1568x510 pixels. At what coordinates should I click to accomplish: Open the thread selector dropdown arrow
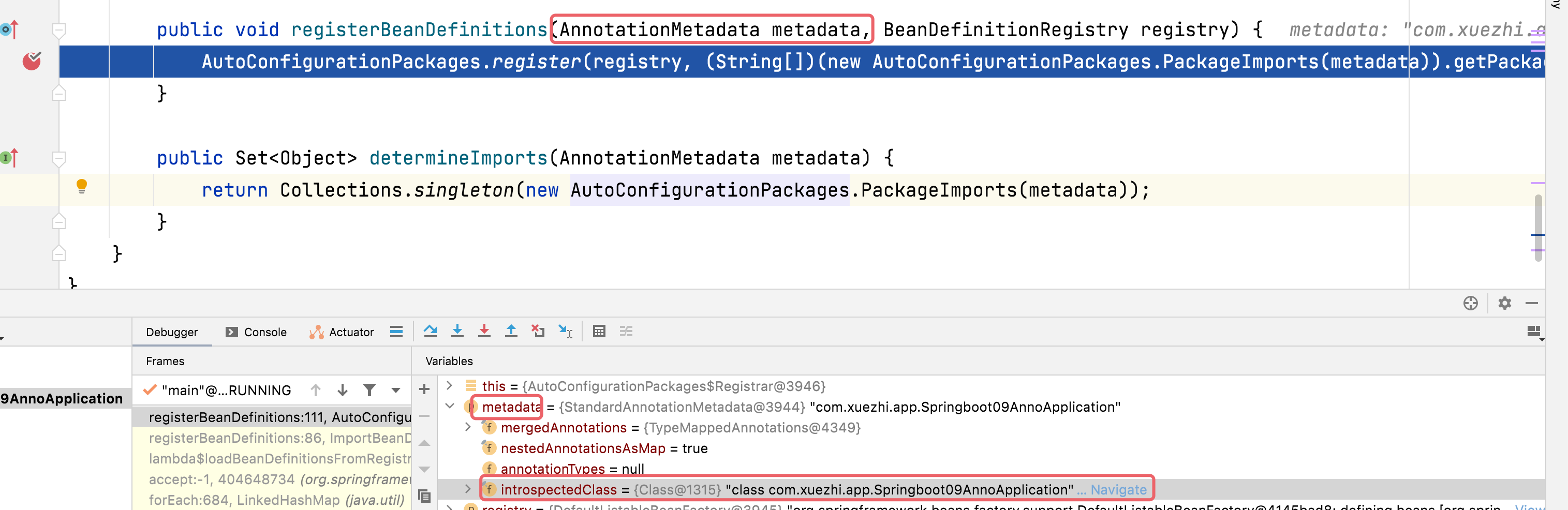pos(396,390)
